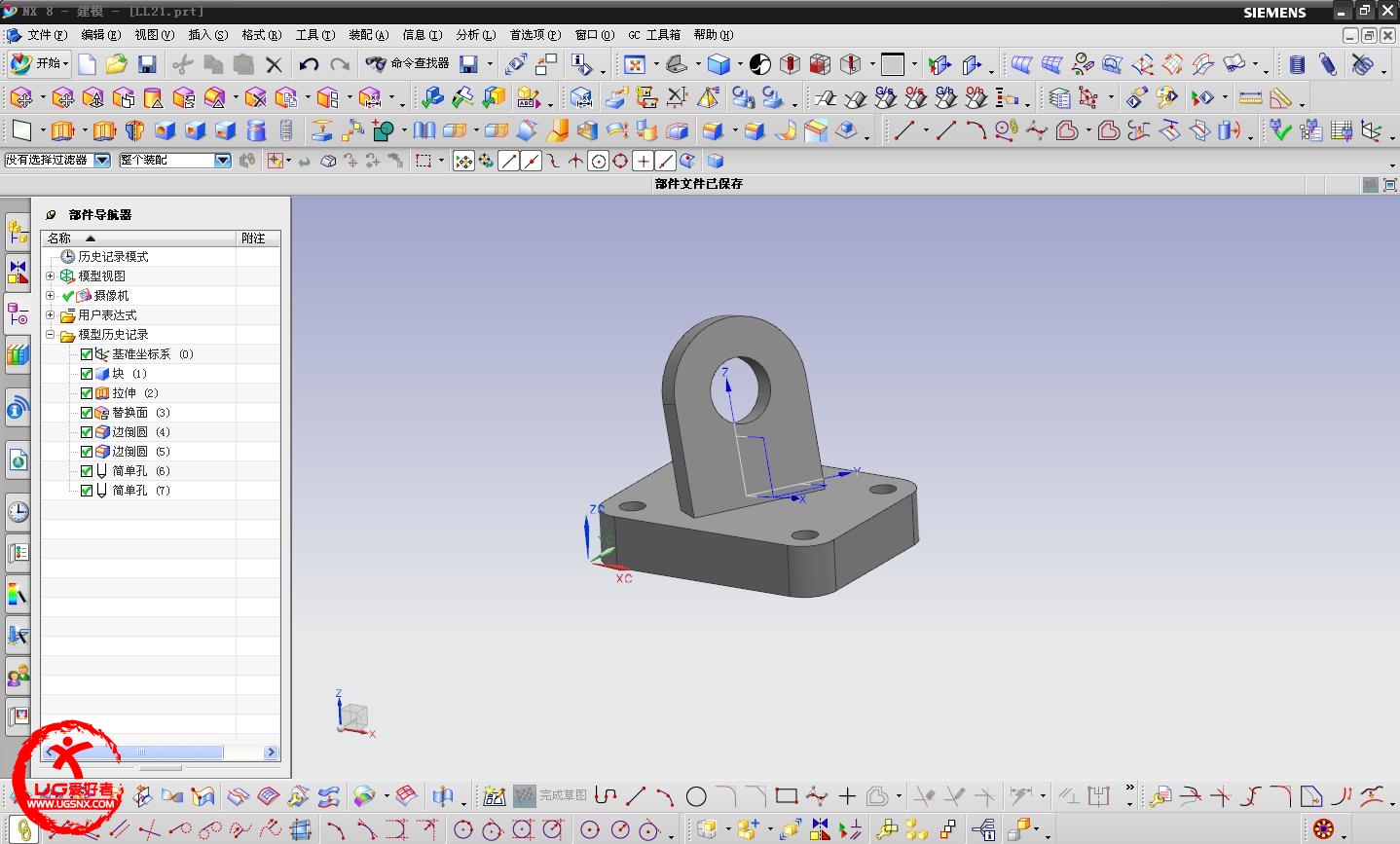This screenshot has width=1400, height=844.
Task: Toggle the arc center snap point button
Action: tap(599, 162)
